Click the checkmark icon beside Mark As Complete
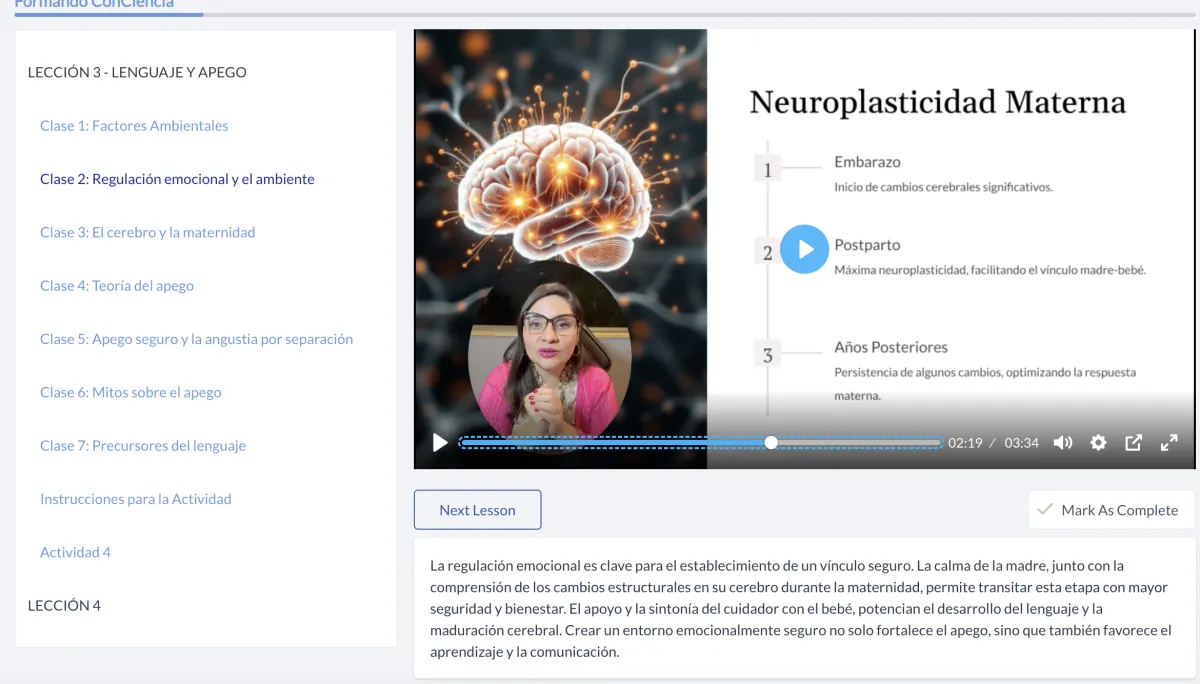The width and height of the screenshot is (1200, 684). pos(1045,509)
